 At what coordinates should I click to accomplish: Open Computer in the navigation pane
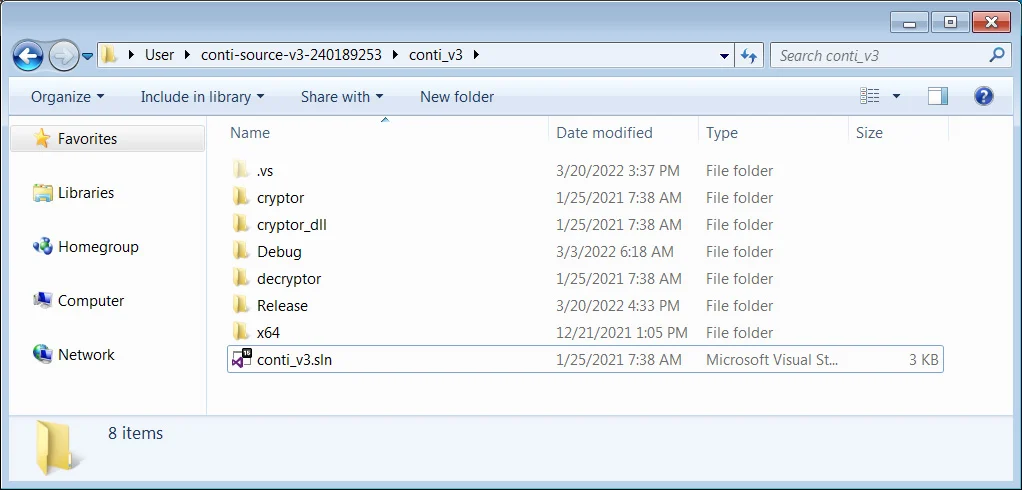91,301
